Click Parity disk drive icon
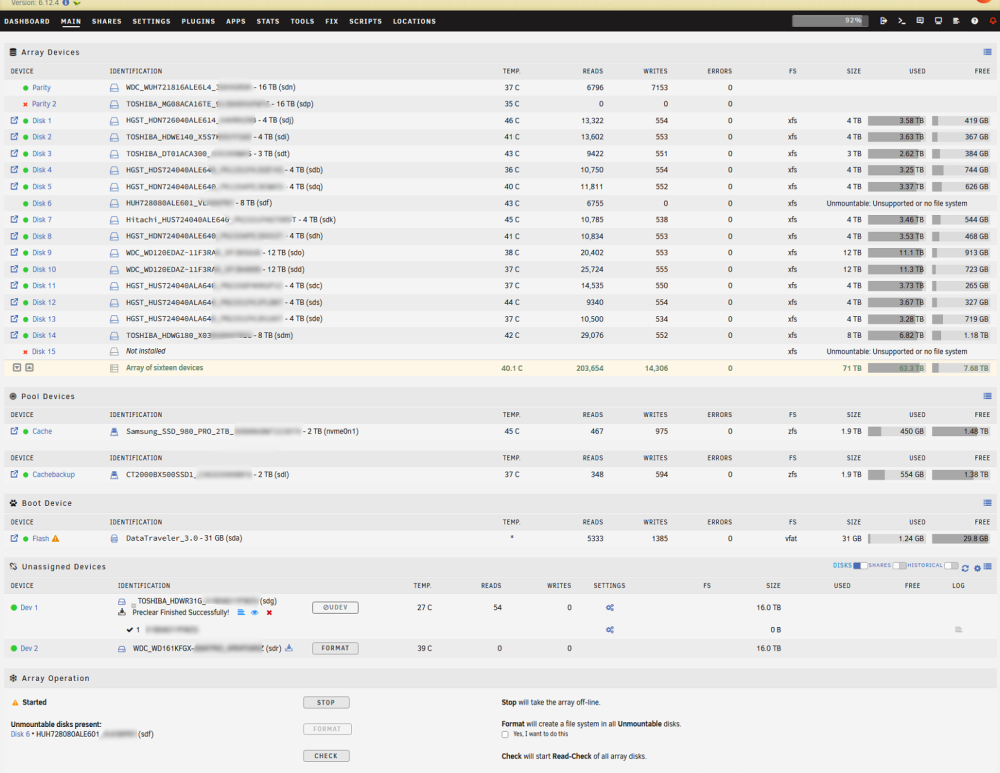This screenshot has width=1000, height=773. pyautogui.click(x=114, y=87)
